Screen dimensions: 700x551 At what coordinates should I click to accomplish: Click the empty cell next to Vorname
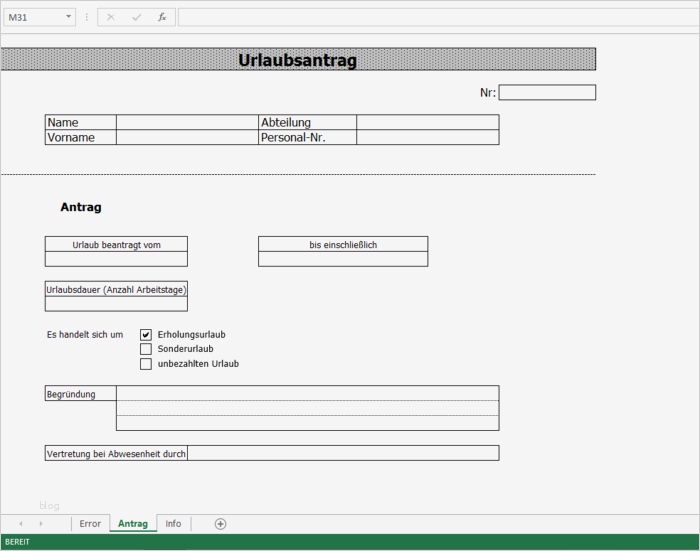point(188,137)
